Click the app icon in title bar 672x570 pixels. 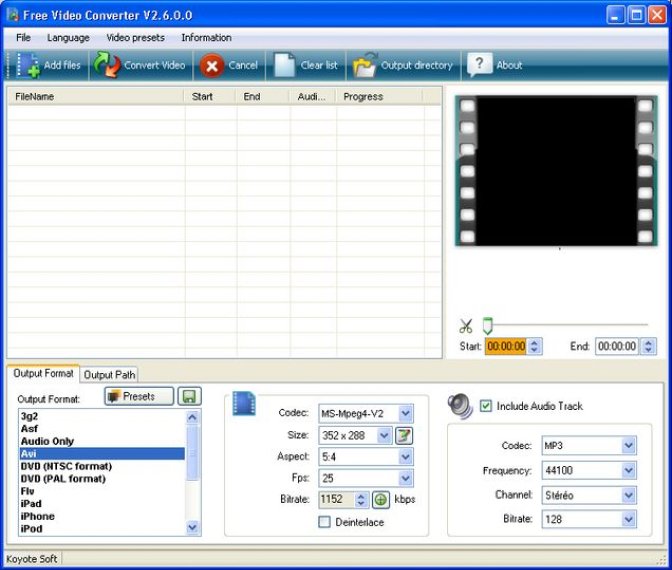pyautogui.click(x=13, y=15)
